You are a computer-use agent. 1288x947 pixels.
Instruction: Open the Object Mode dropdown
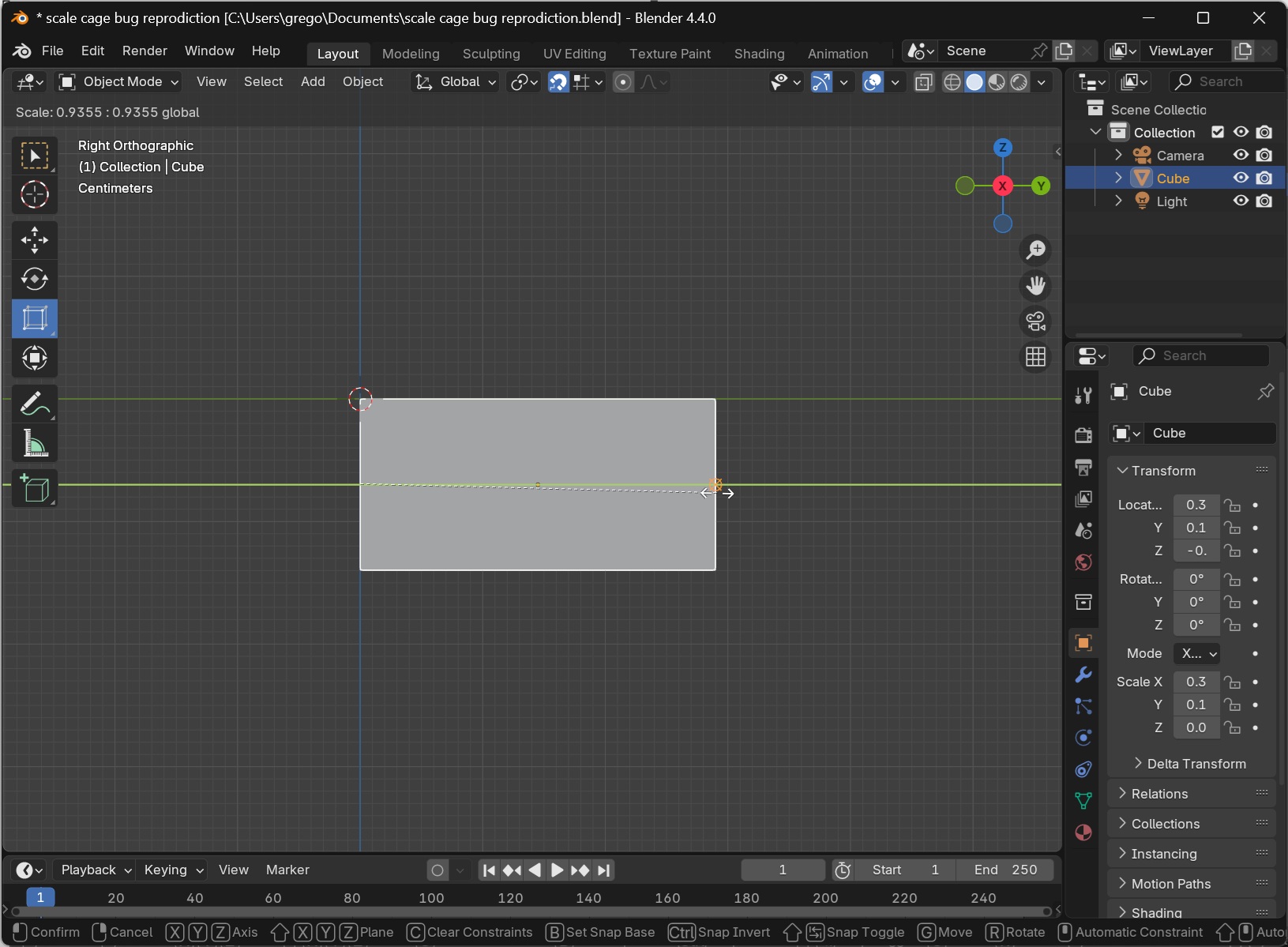coord(119,82)
